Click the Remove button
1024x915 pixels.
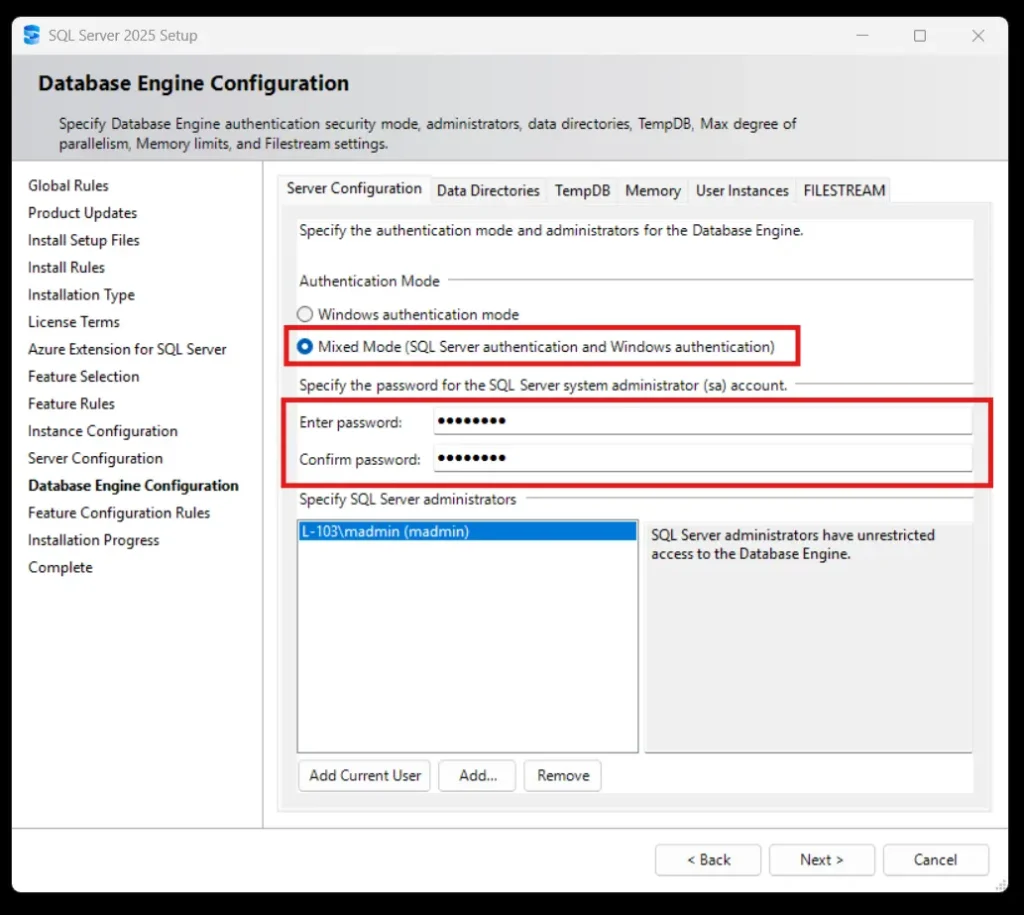tap(562, 775)
